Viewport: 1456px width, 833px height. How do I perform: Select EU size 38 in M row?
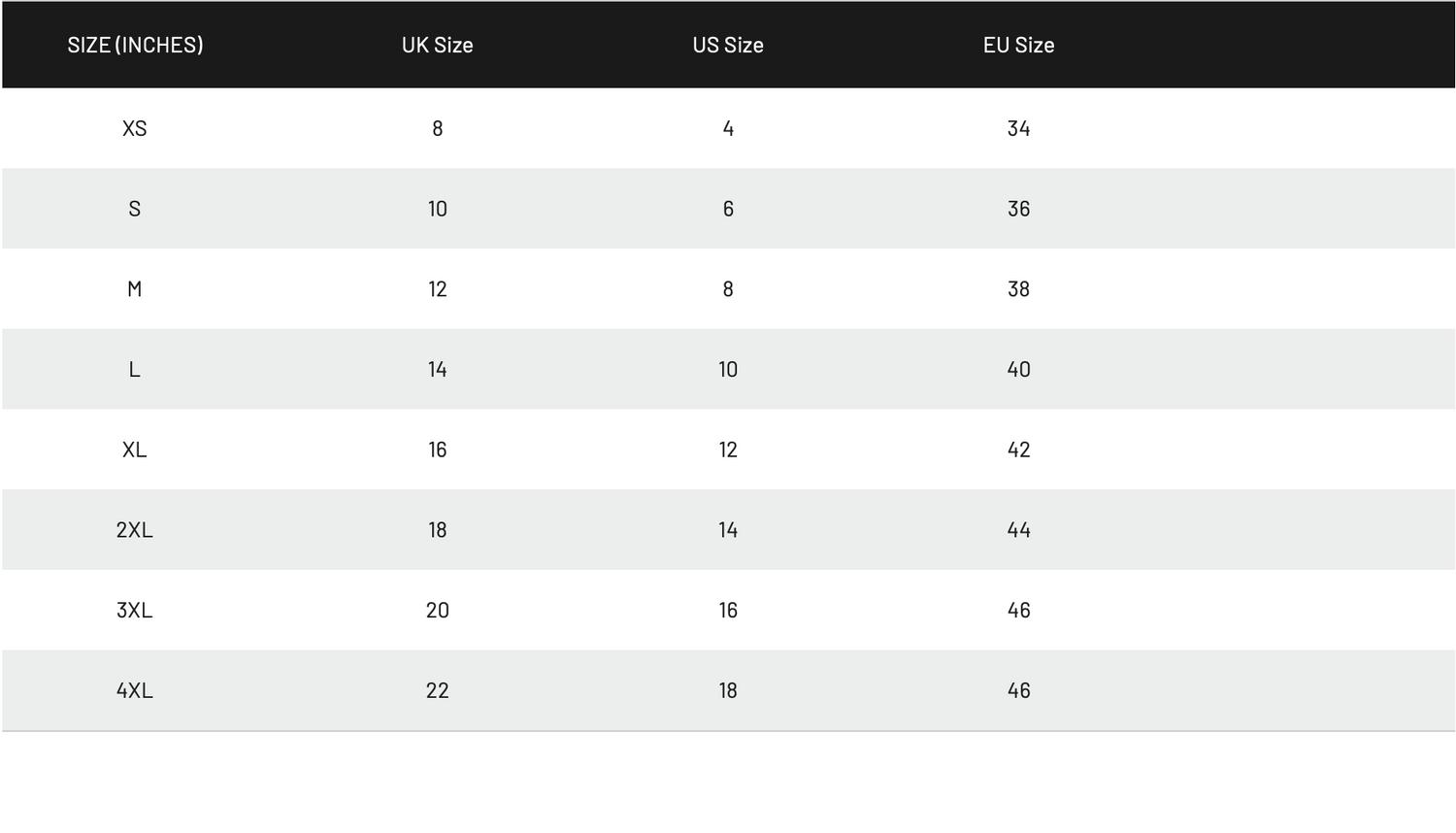(1018, 289)
